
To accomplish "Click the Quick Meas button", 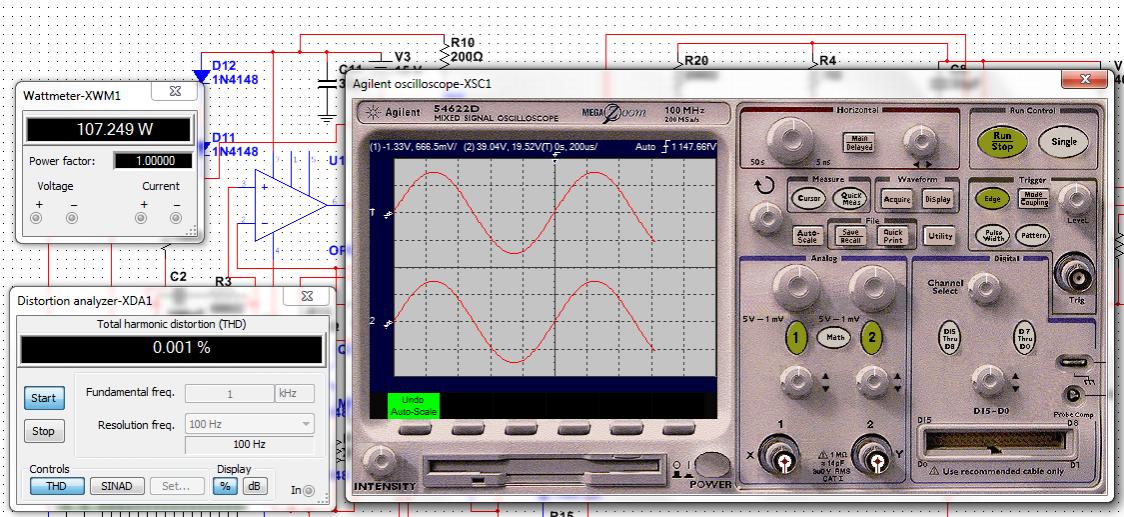I will pos(851,199).
